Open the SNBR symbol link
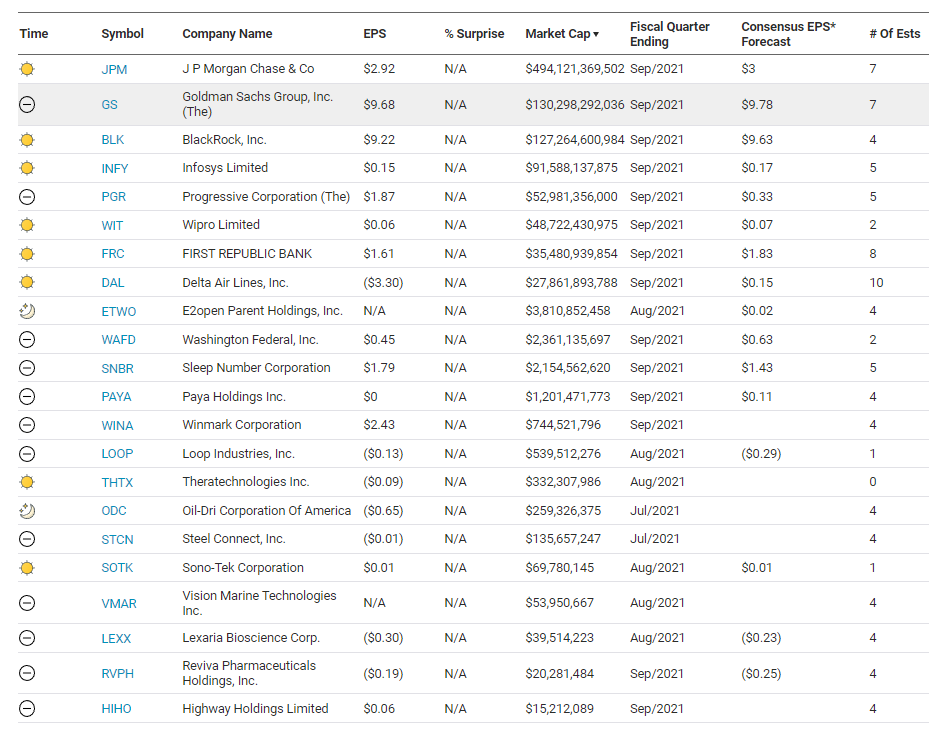The image size is (929, 735). click(117, 368)
